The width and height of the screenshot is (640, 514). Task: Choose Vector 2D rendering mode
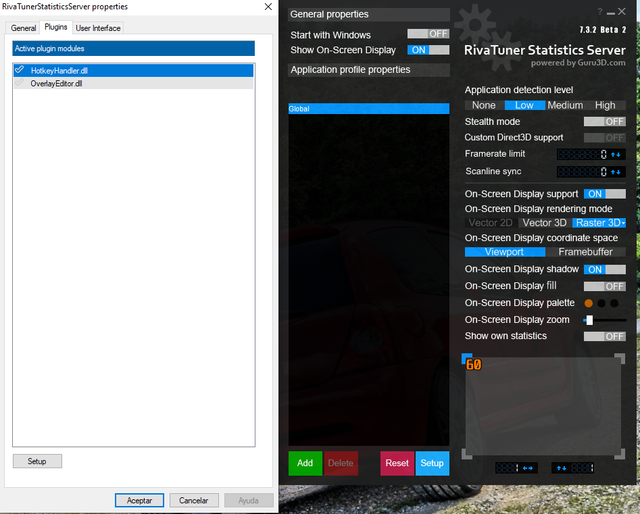pos(490,223)
